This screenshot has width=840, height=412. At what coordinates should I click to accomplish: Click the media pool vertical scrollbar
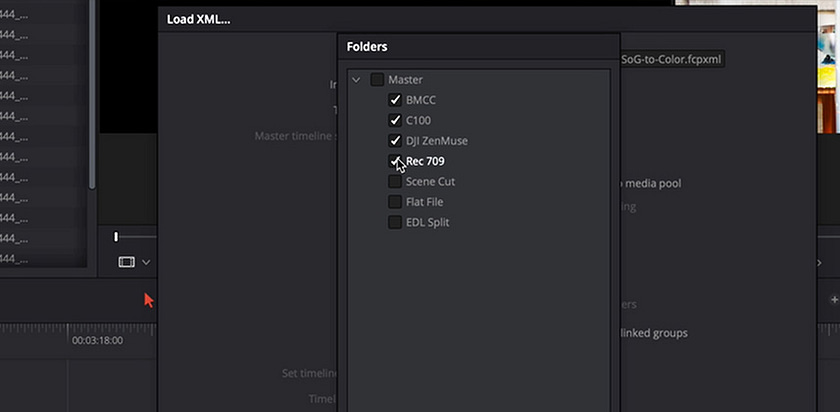tap(92, 94)
